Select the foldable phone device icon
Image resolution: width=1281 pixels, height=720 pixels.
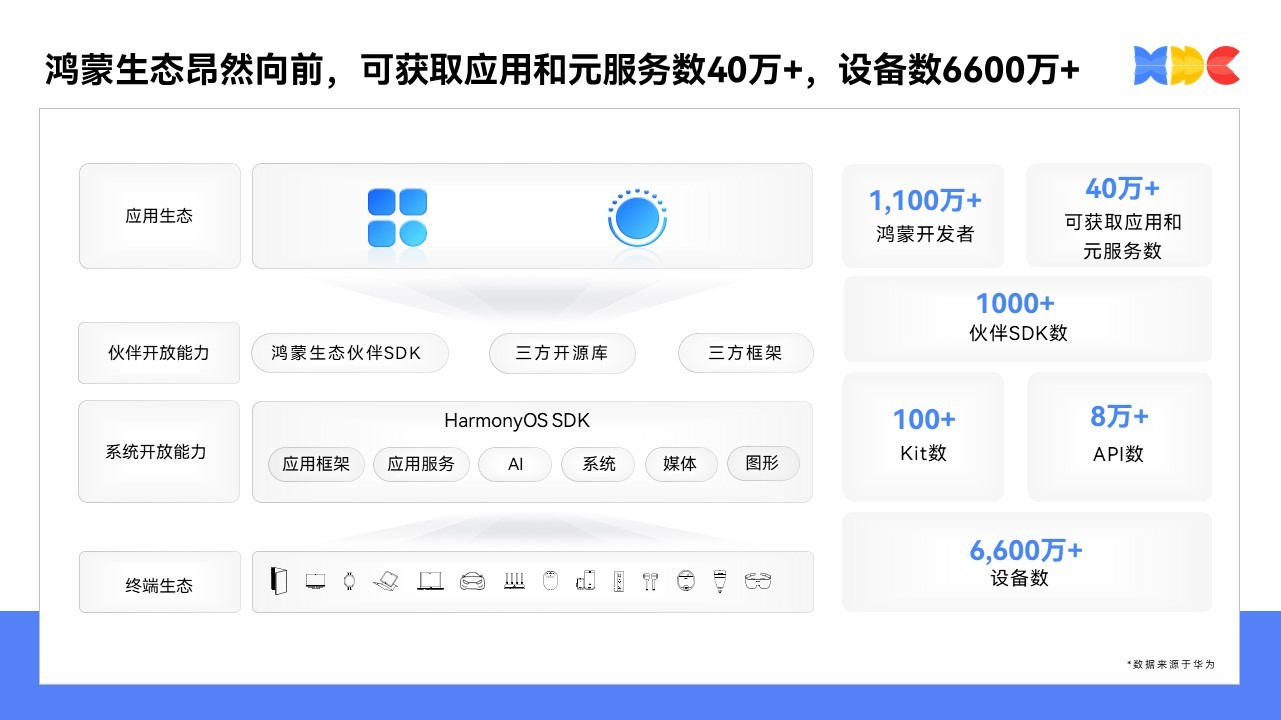(x=279, y=580)
